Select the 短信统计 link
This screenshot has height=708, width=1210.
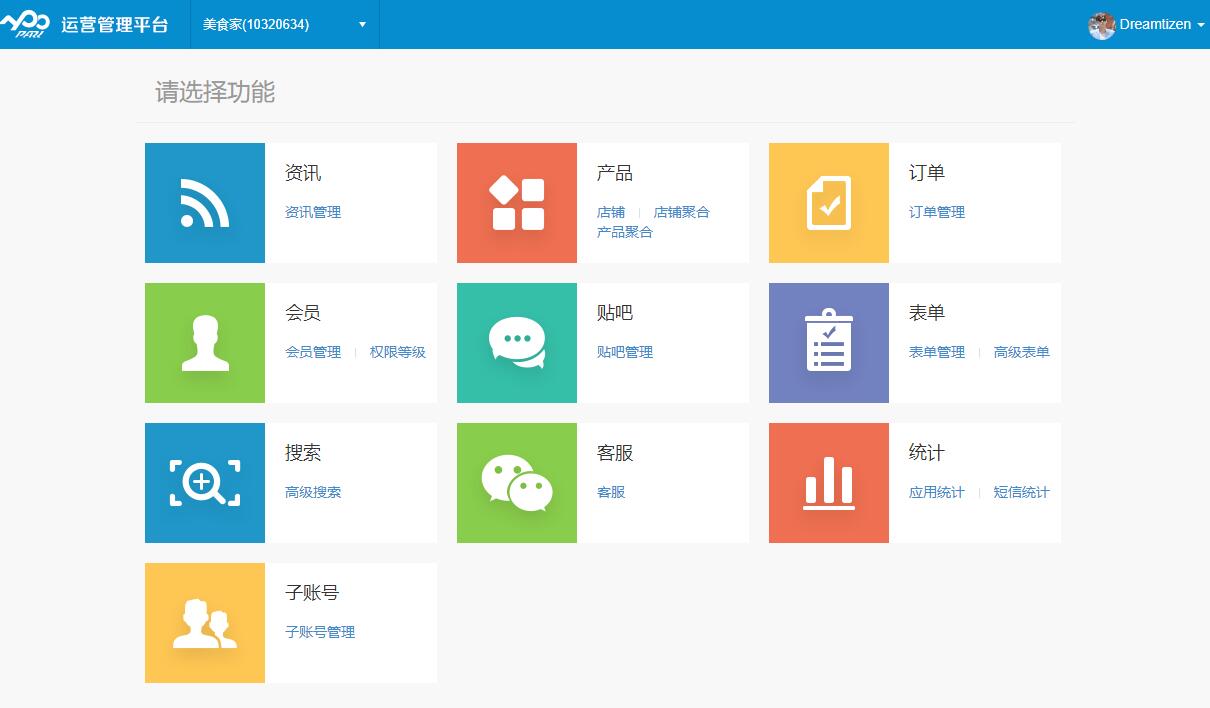[x=1021, y=492]
